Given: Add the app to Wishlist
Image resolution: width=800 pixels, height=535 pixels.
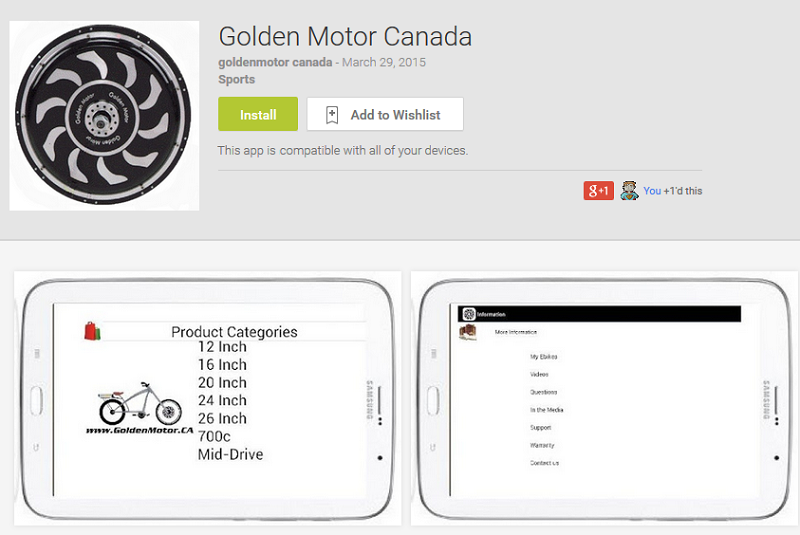Looking at the screenshot, I should pos(385,114).
